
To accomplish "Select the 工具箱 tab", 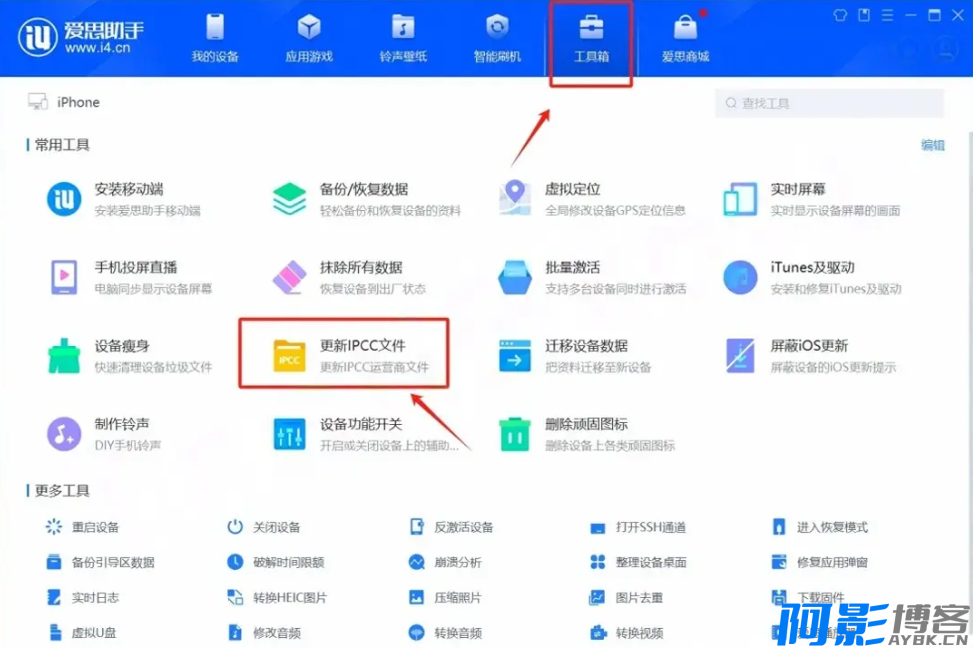I will click(x=591, y=38).
